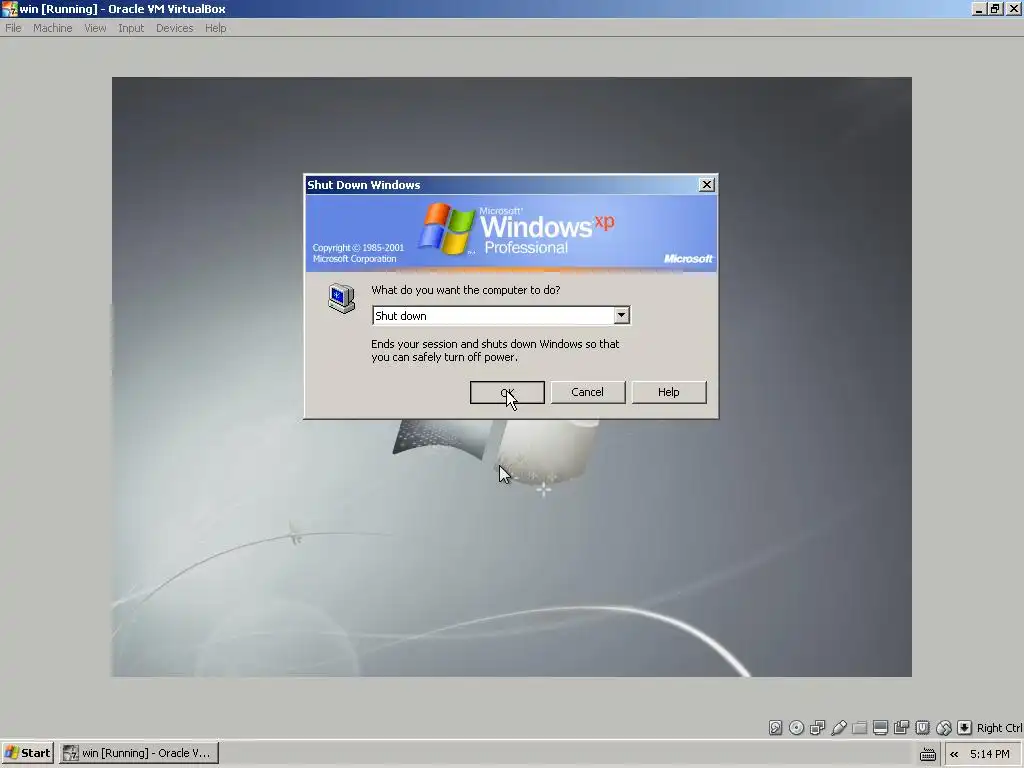Expand the Shut down action dropdown arrow

pyautogui.click(x=621, y=315)
